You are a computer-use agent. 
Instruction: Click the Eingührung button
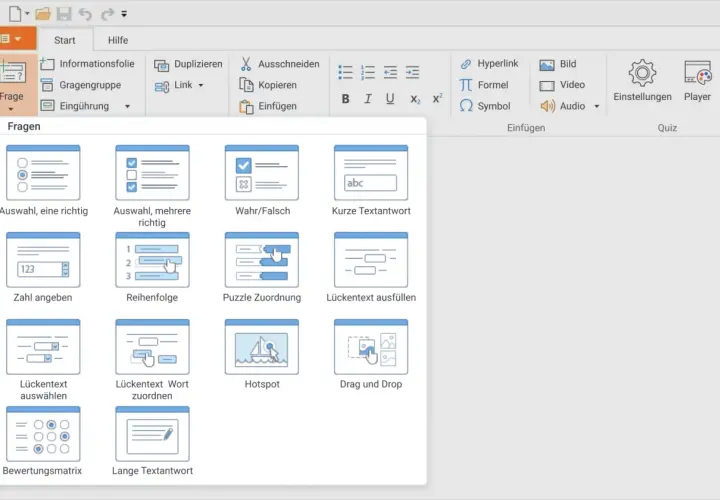(75, 106)
